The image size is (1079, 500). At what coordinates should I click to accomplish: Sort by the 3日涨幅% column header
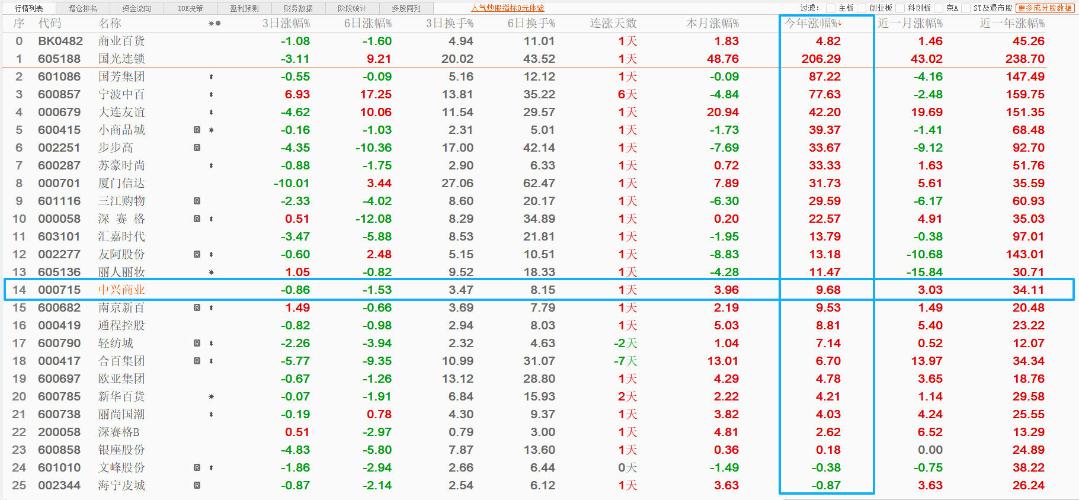coord(286,23)
